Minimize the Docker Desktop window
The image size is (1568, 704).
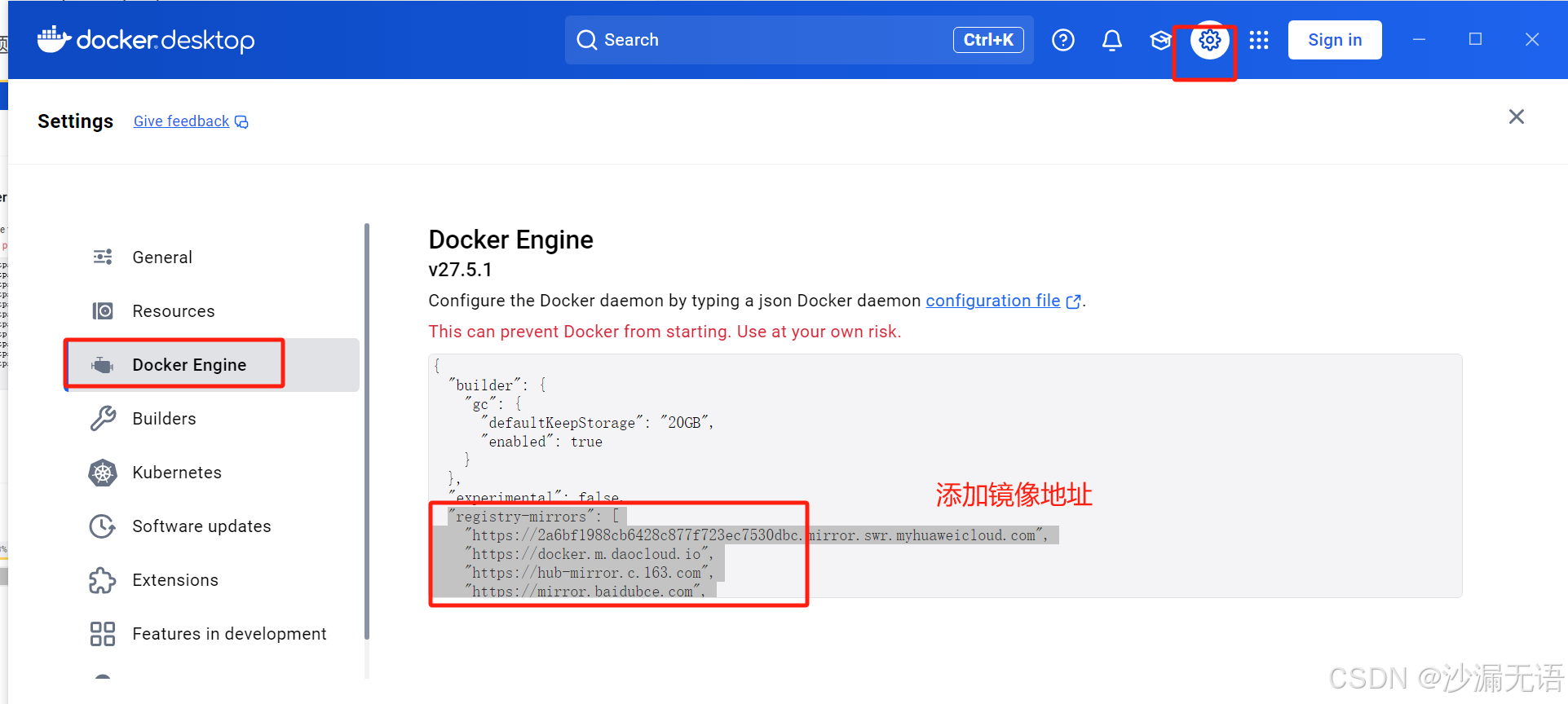(x=1419, y=39)
